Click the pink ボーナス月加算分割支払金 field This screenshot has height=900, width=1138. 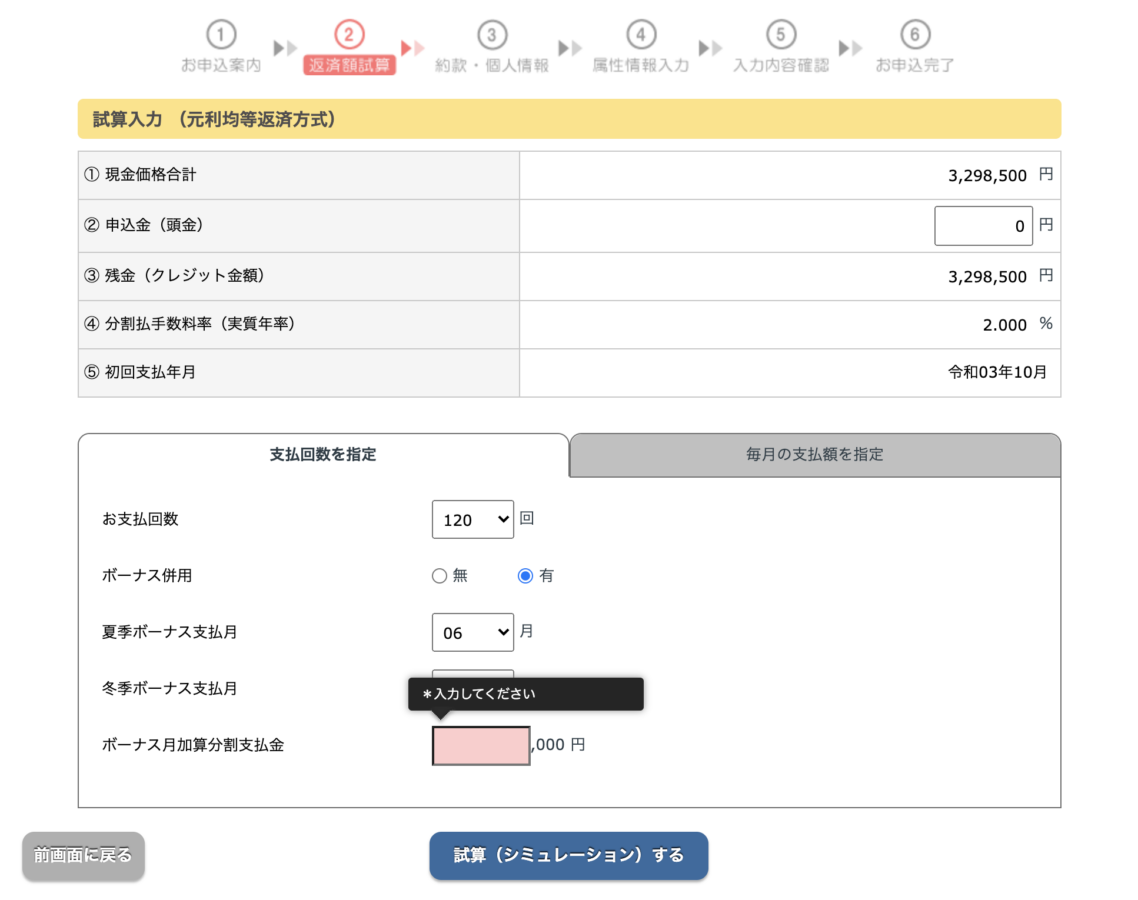pyautogui.click(x=480, y=746)
